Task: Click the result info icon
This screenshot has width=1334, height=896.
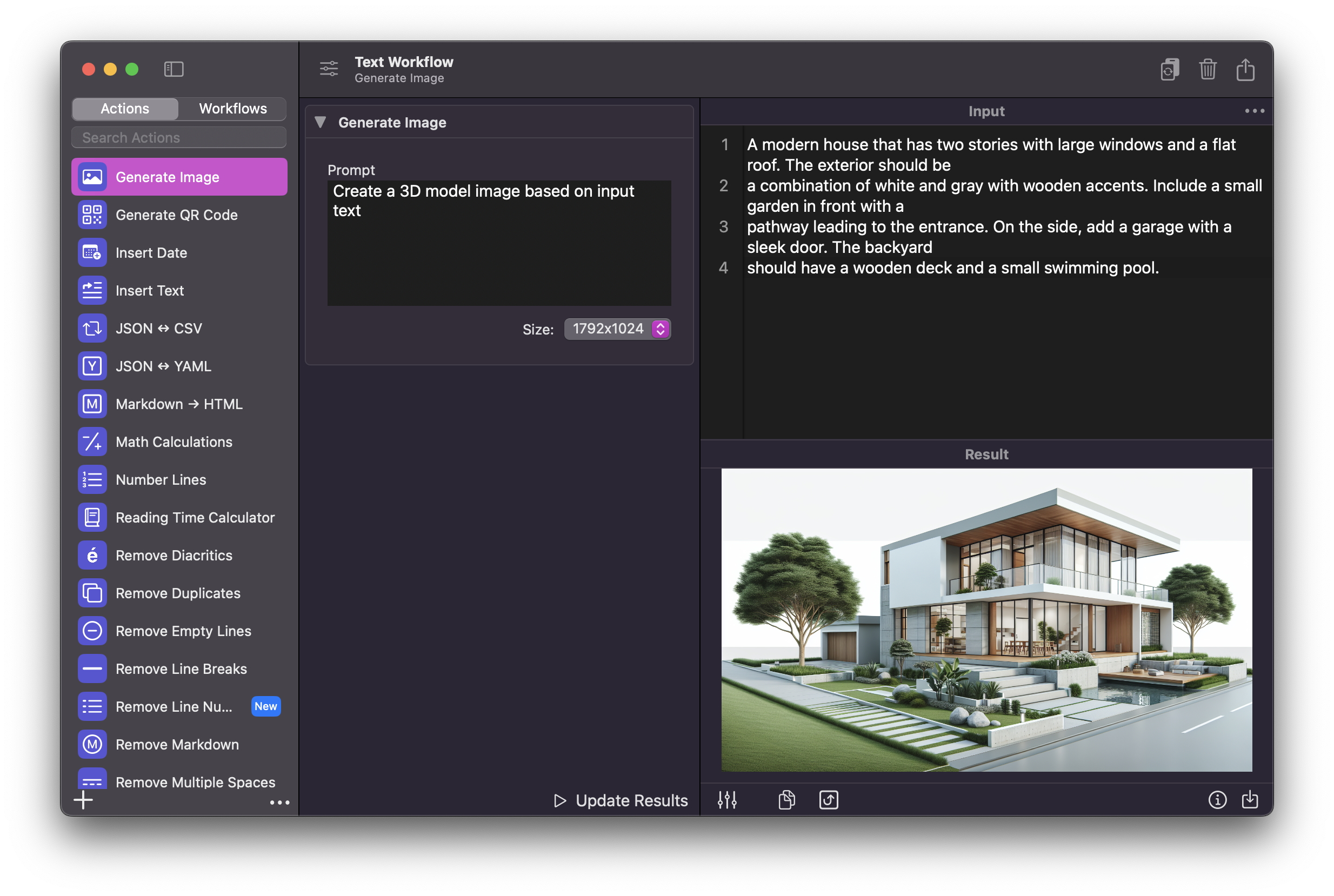Action: (x=1217, y=800)
